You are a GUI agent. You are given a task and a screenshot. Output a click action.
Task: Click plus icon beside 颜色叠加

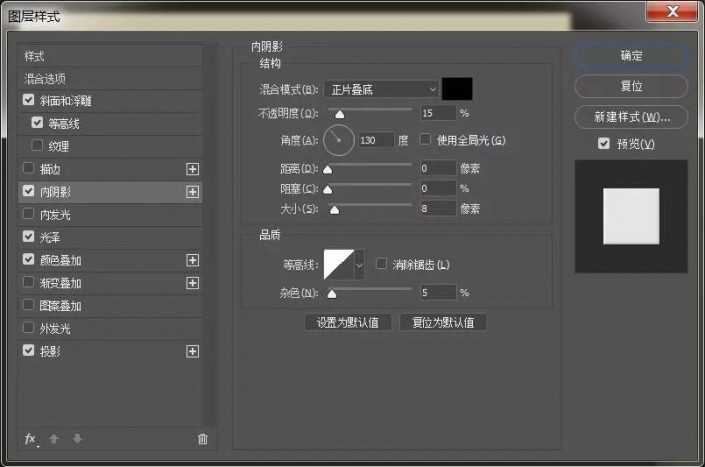coord(193,260)
